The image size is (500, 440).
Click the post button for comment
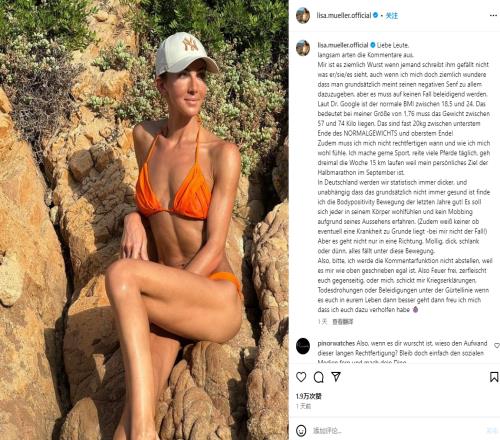pyautogui.click(x=492, y=430)
